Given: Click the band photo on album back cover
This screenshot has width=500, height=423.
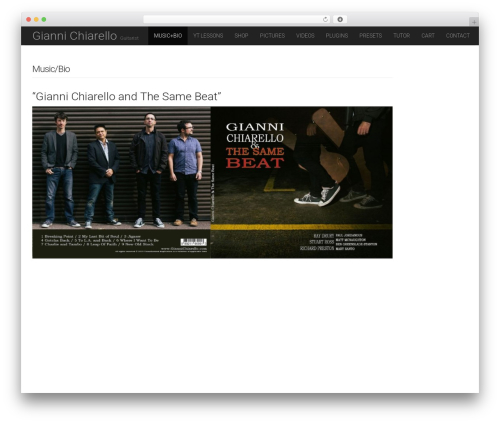Looking at the screenshot, I should pyautogui.click(x=121, y=168).
